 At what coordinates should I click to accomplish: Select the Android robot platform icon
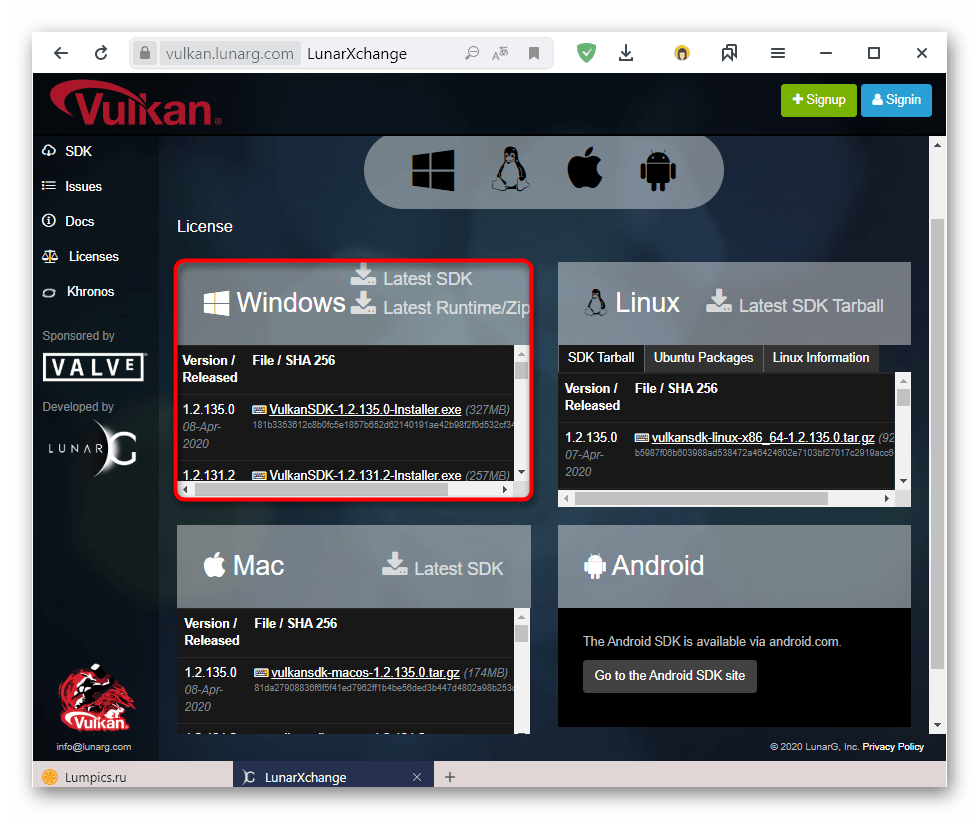(658, 170)
